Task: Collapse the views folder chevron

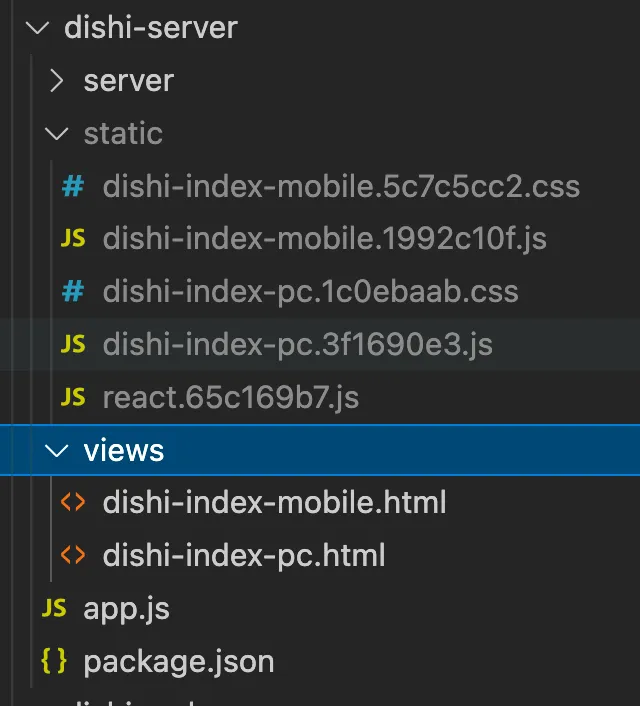Action: pyautogui.click(x=58, y=450)
